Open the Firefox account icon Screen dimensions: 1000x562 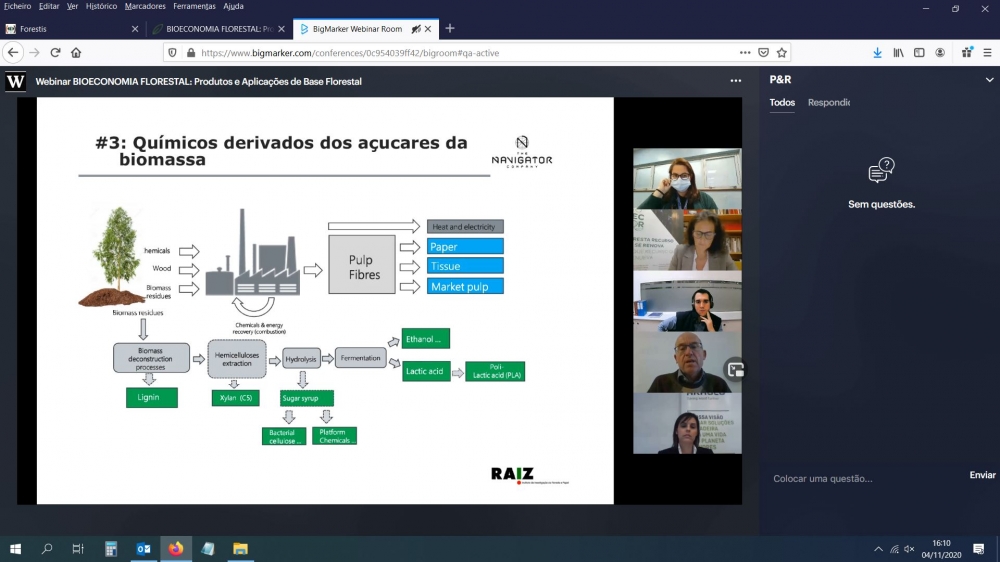tap(940, 53)
